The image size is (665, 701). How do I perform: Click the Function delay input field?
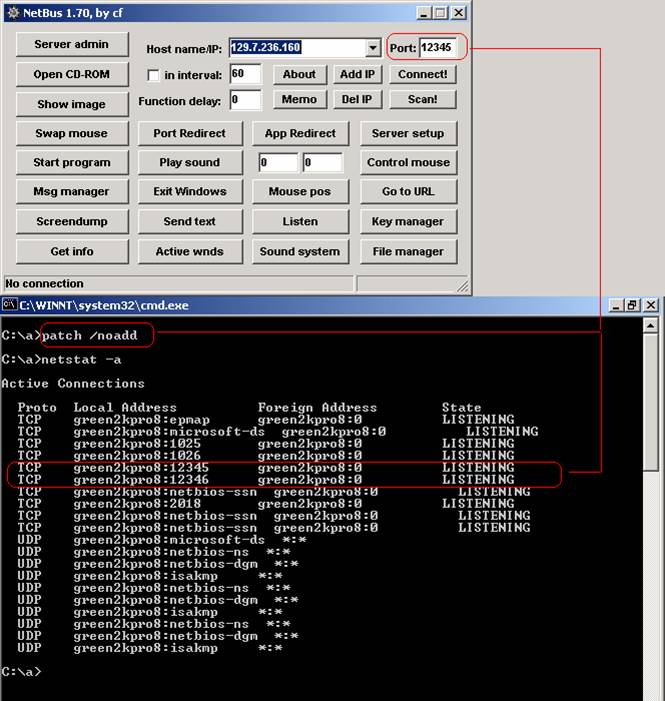pyautogui.click(x=245, y=100)
